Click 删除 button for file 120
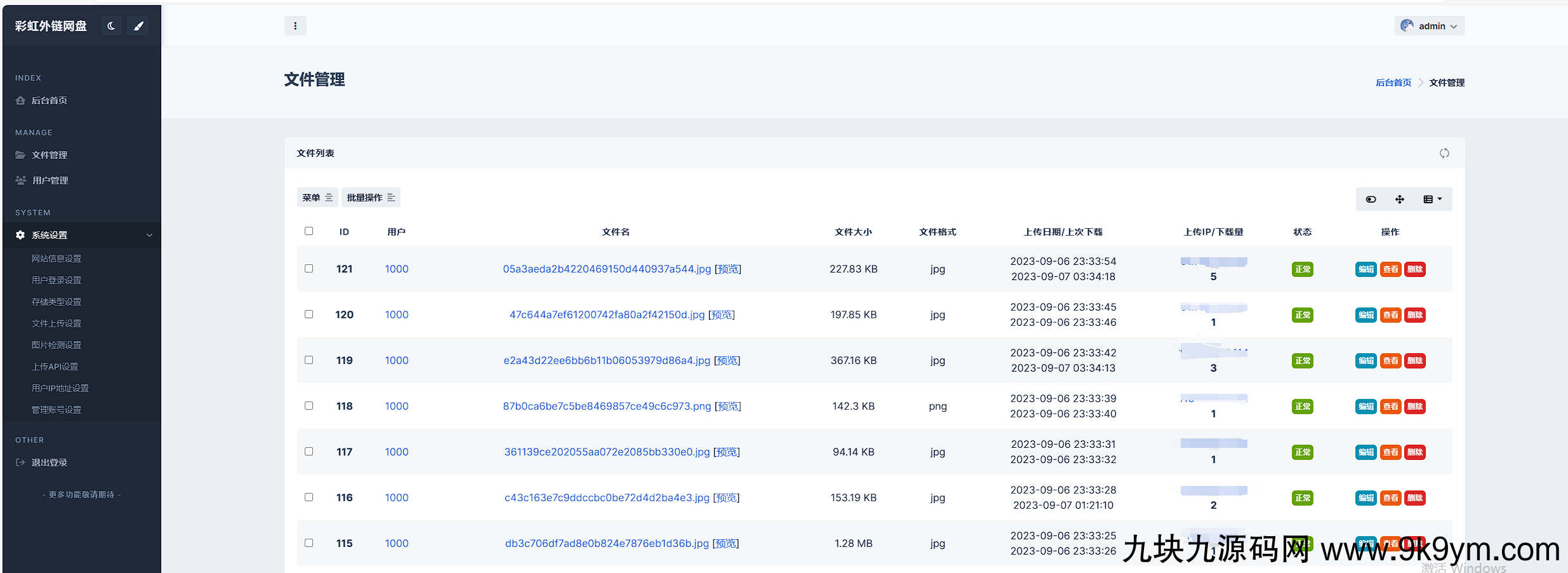The width and height of the screenshot is (1568, 573). [1415, 315]
